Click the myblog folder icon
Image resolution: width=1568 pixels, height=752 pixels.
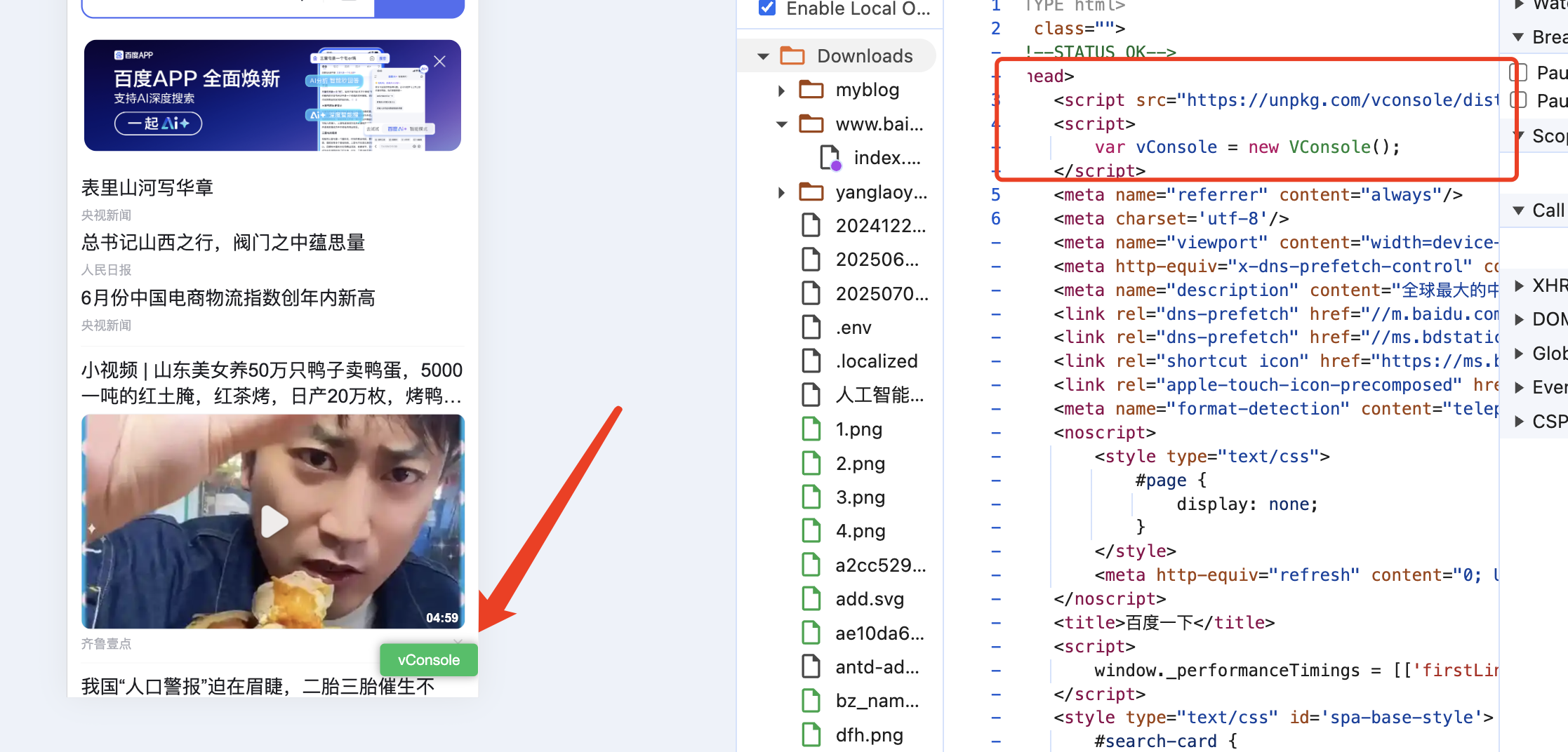pos(811,90)
